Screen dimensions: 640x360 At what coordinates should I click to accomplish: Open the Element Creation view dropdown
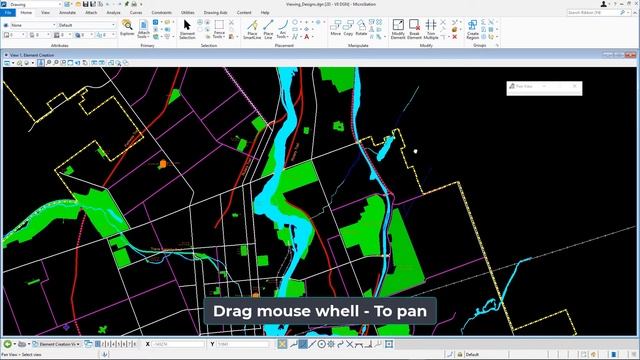click(x=56, y=344)
